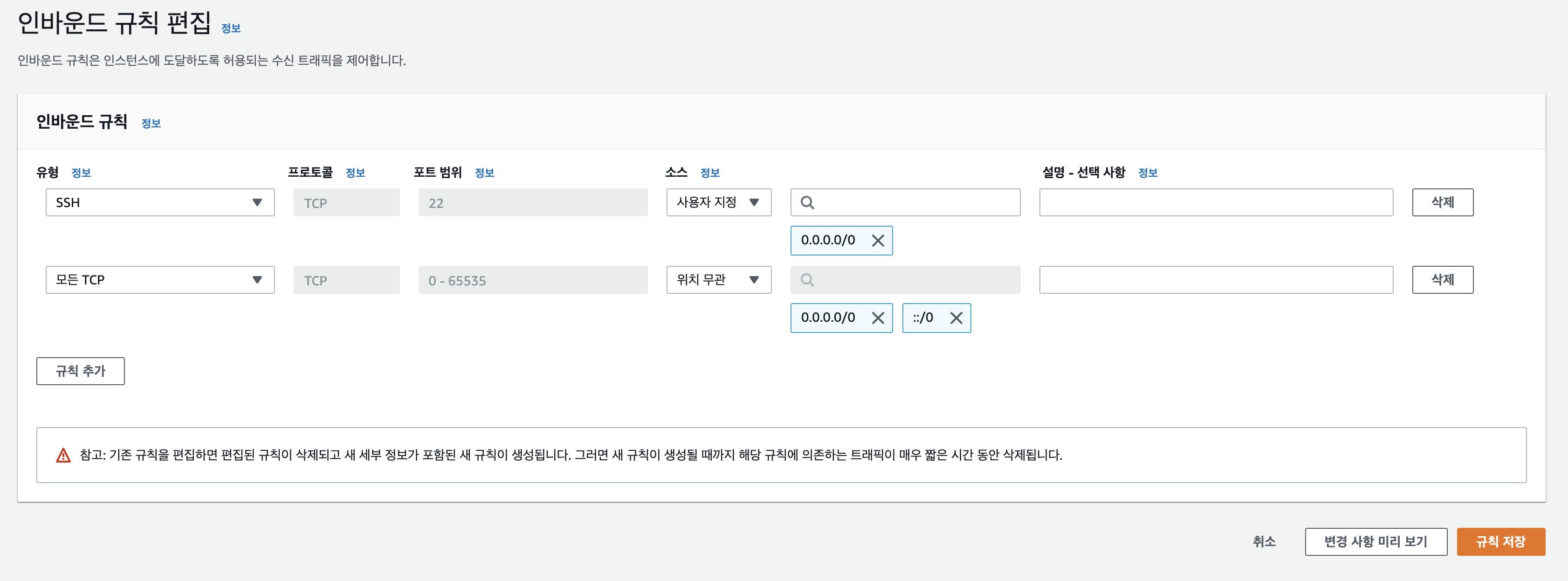Remove the 0.0.0.0/0 tag from the 모든 TCP rule
The image size is (1568, 581).
[877, 318]
